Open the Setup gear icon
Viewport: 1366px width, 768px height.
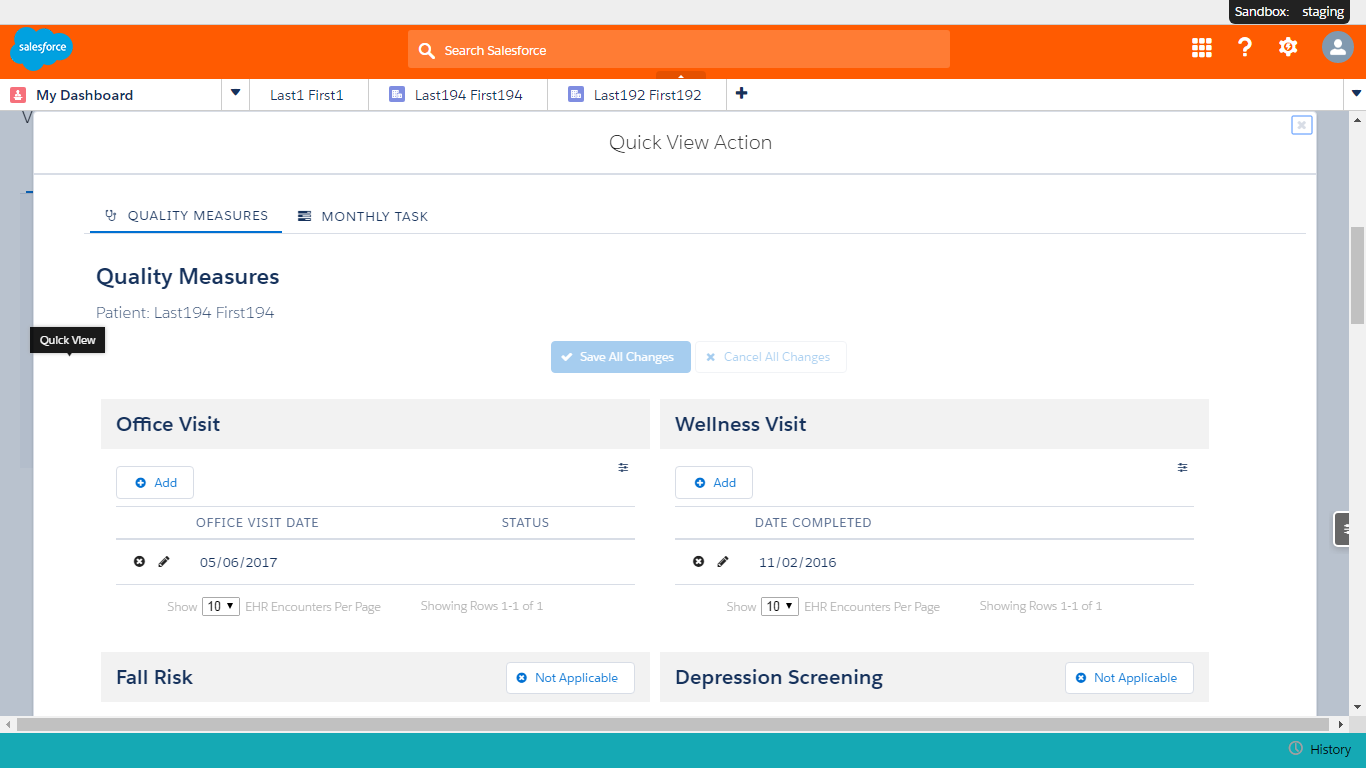tap(1288, 47)
